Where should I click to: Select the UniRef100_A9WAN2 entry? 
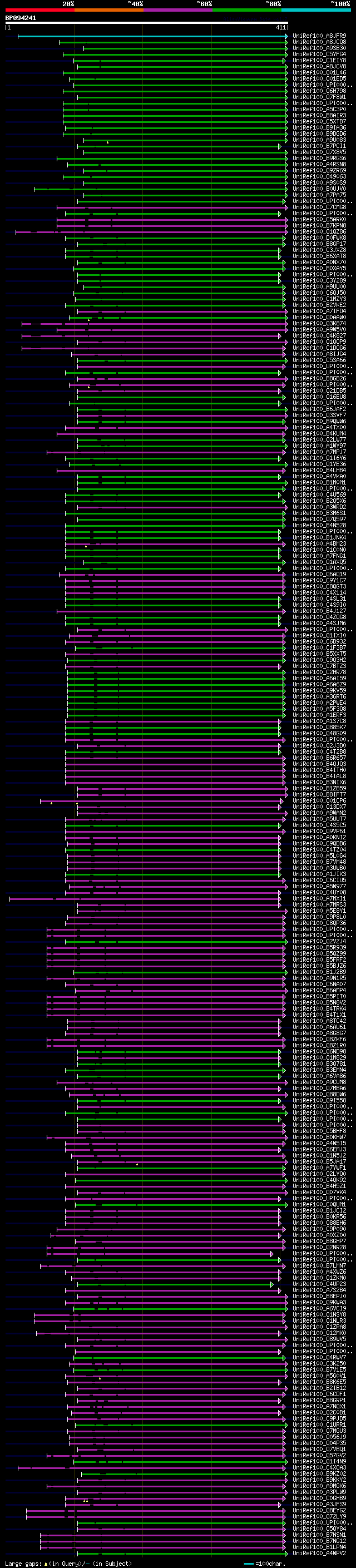pyautogui.click(x=319, y=813)
